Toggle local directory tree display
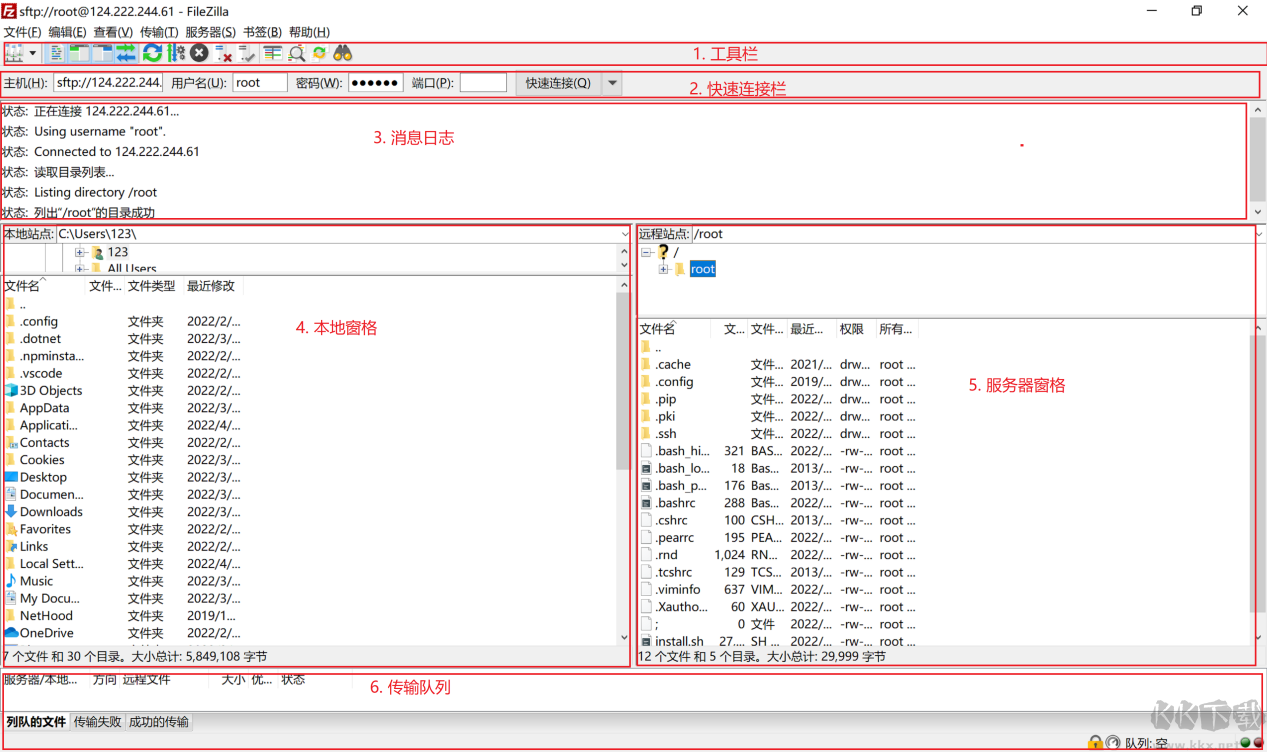Image resolution: width=1267 pixels, height=752 pixels. point(79,53)
